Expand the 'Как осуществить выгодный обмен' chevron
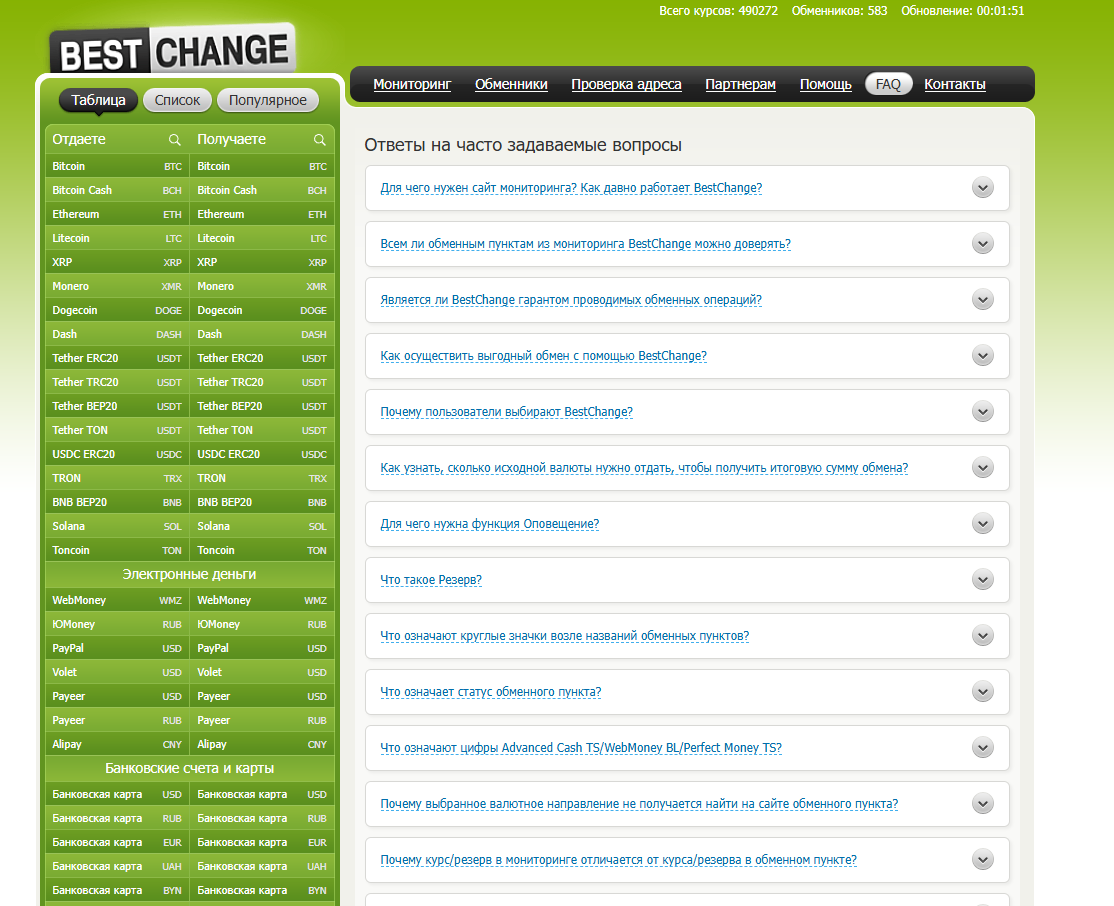 pyautogui.click(x=983, y=356)
